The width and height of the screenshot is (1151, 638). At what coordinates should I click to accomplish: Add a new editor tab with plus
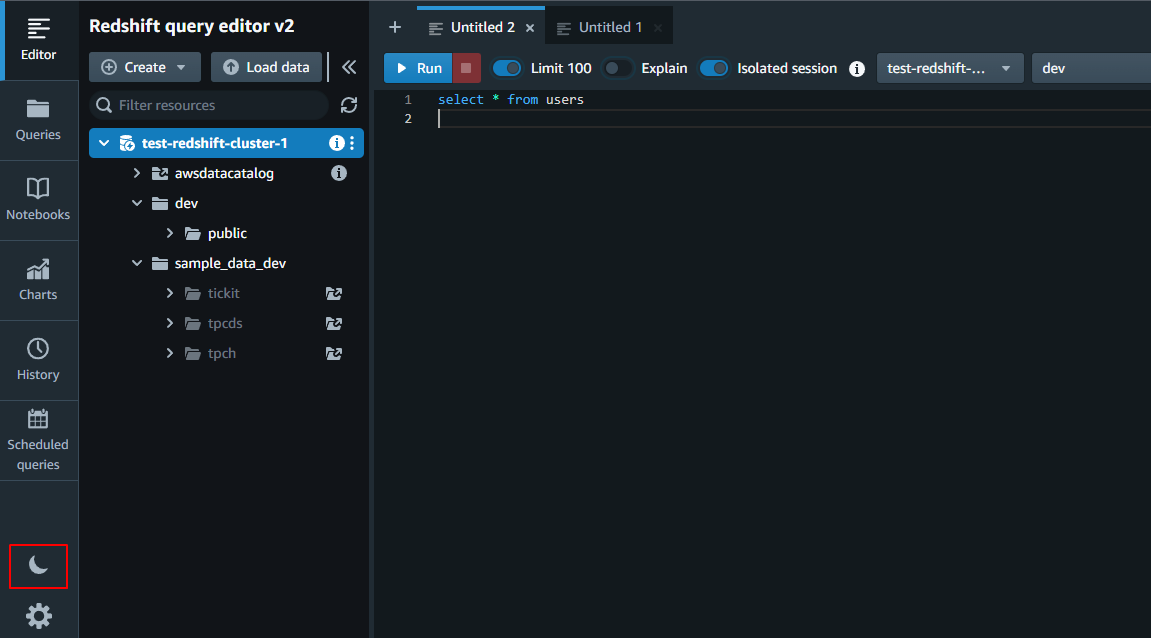coord(395,27)
